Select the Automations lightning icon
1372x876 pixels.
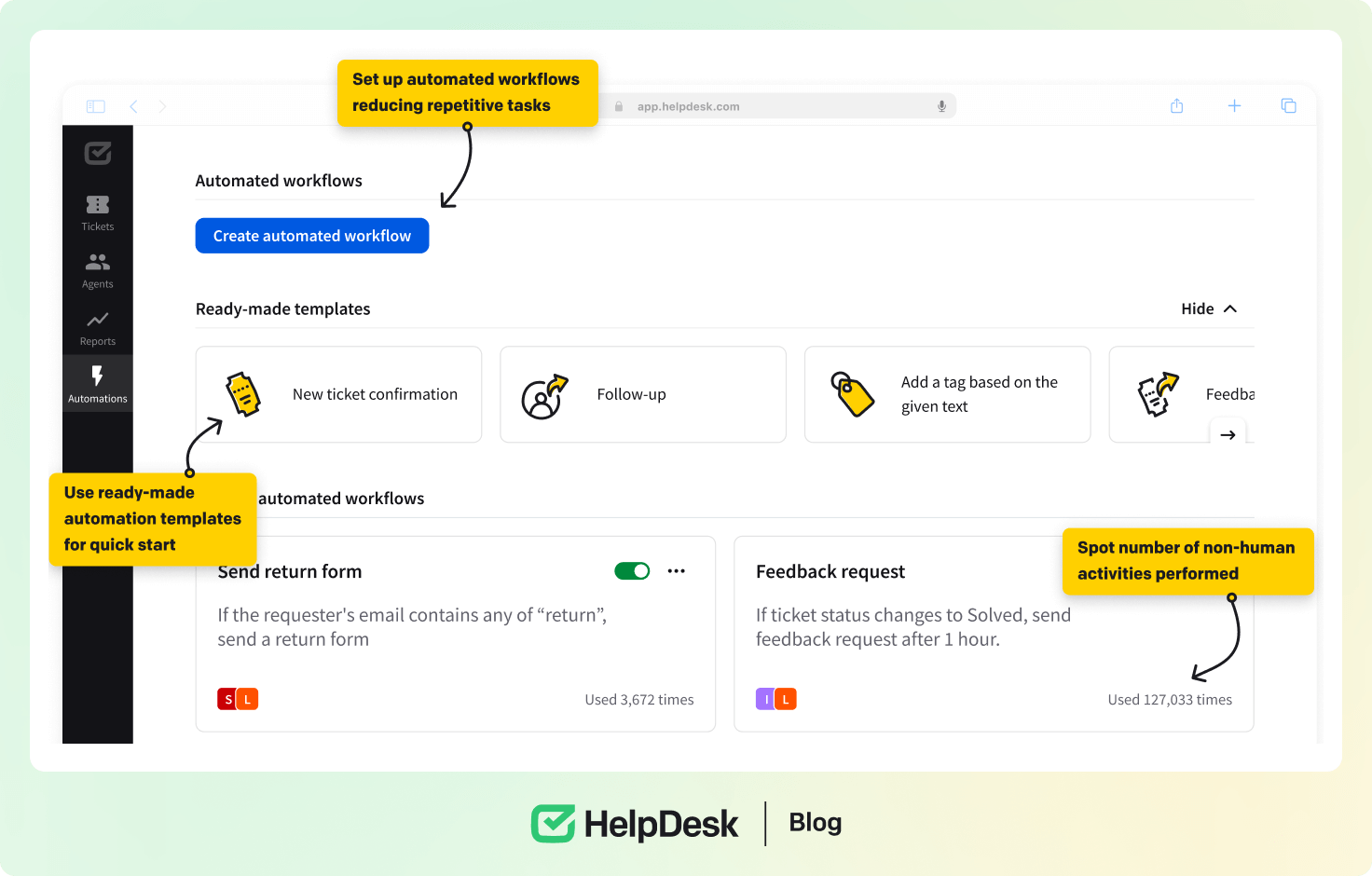click(x=98, y=376)
